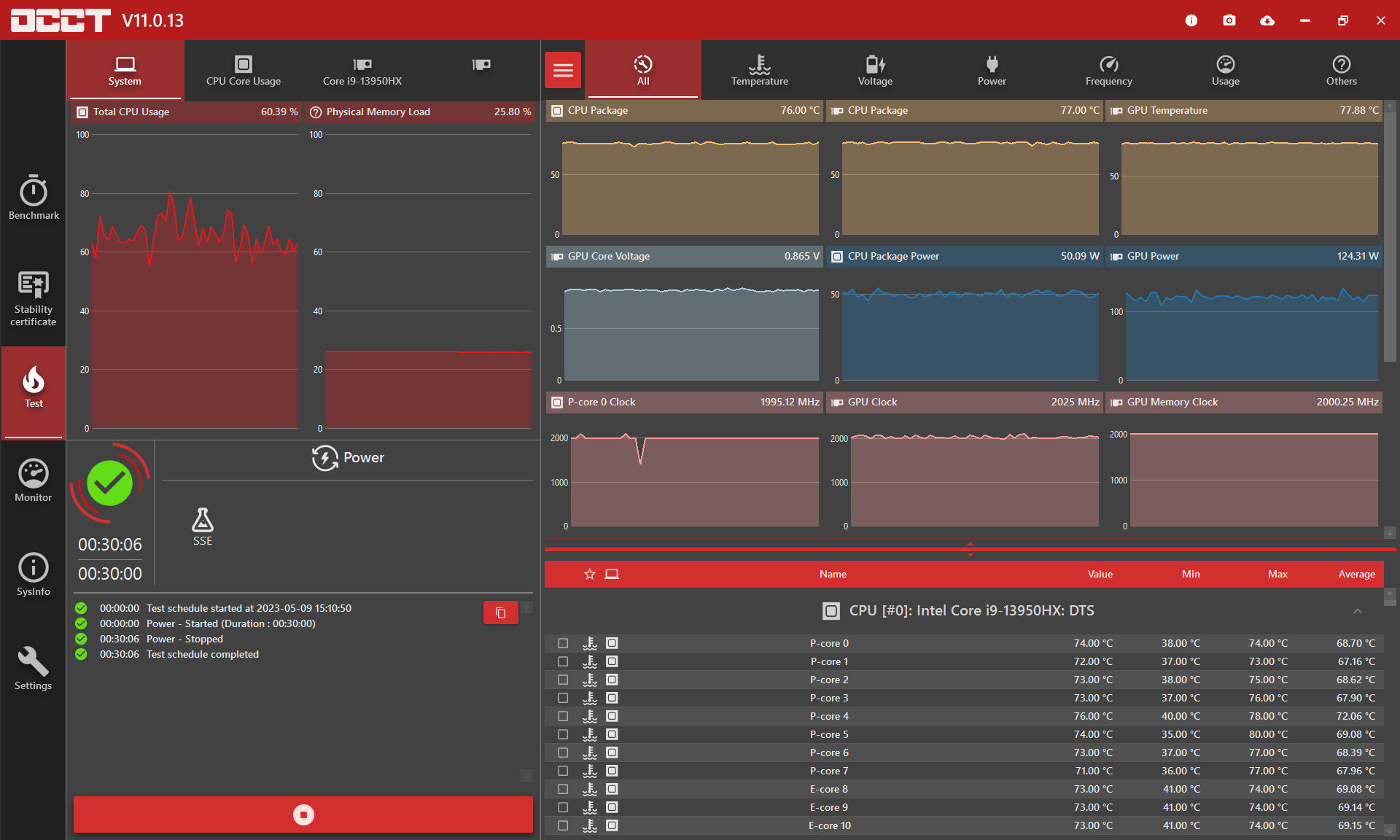Click the red stop test button
Viewport: 1400px width, 840px height.
click(303, 814)
